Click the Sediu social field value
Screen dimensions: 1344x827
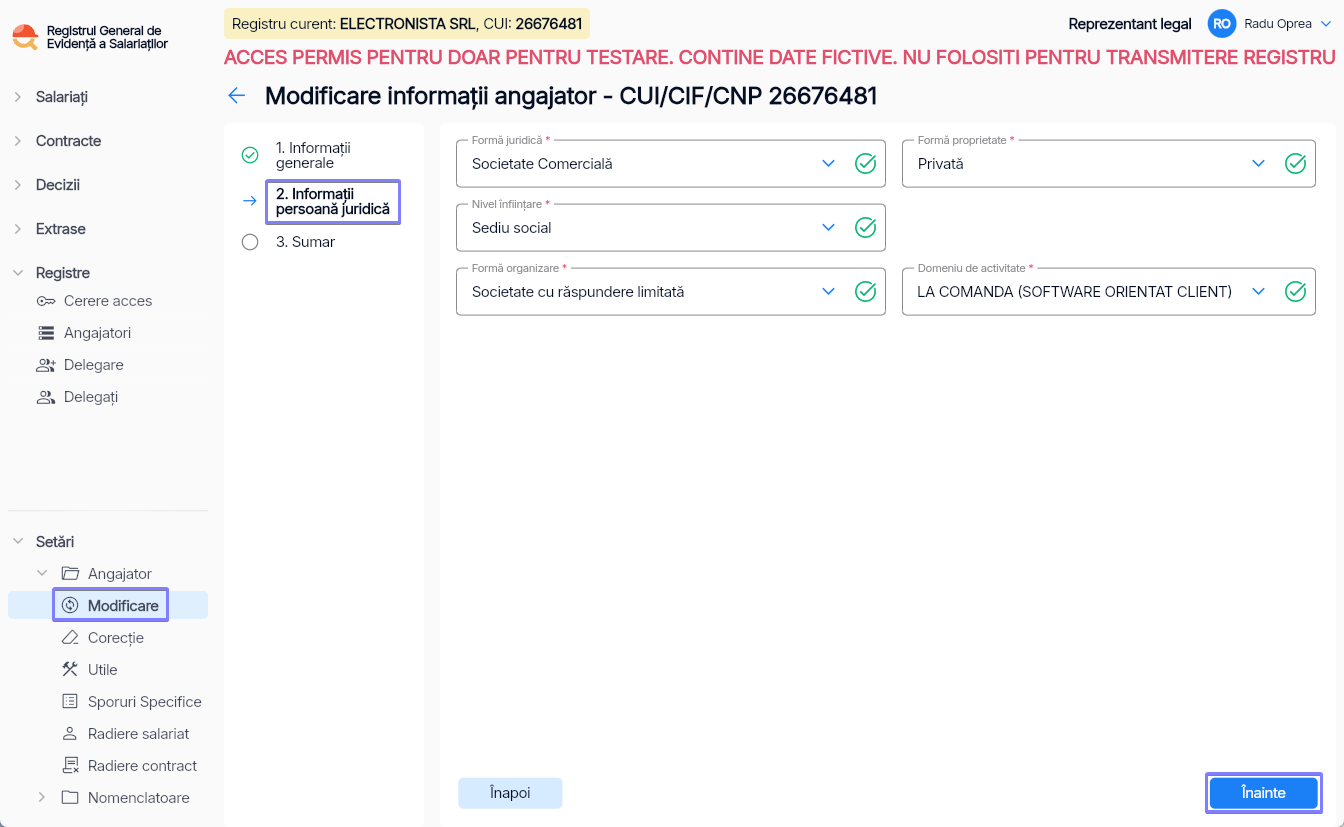512,227
